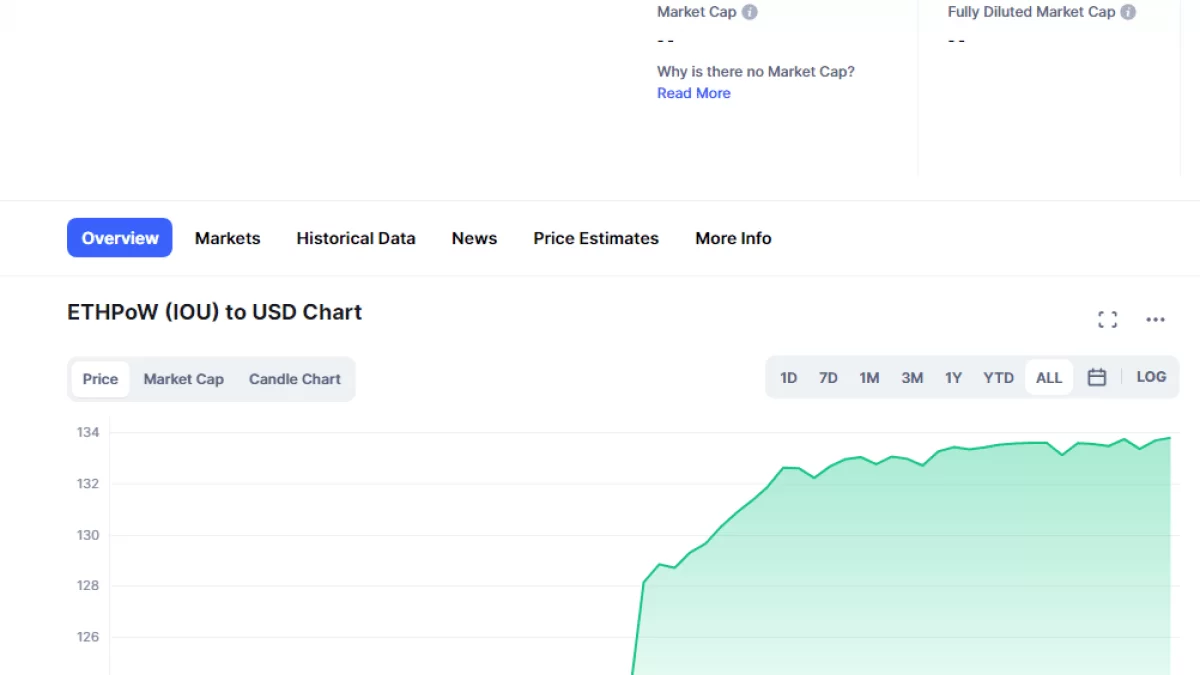Click the Market Cap info icon
1200x675 pixels.
[750, 13]
